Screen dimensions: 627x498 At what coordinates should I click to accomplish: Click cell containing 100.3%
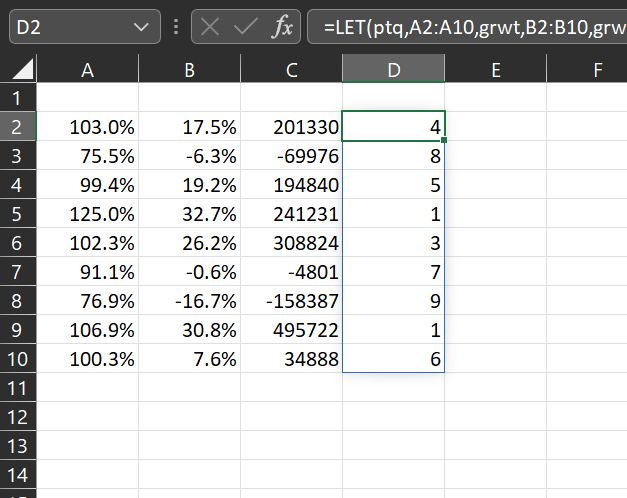point(88,358)
